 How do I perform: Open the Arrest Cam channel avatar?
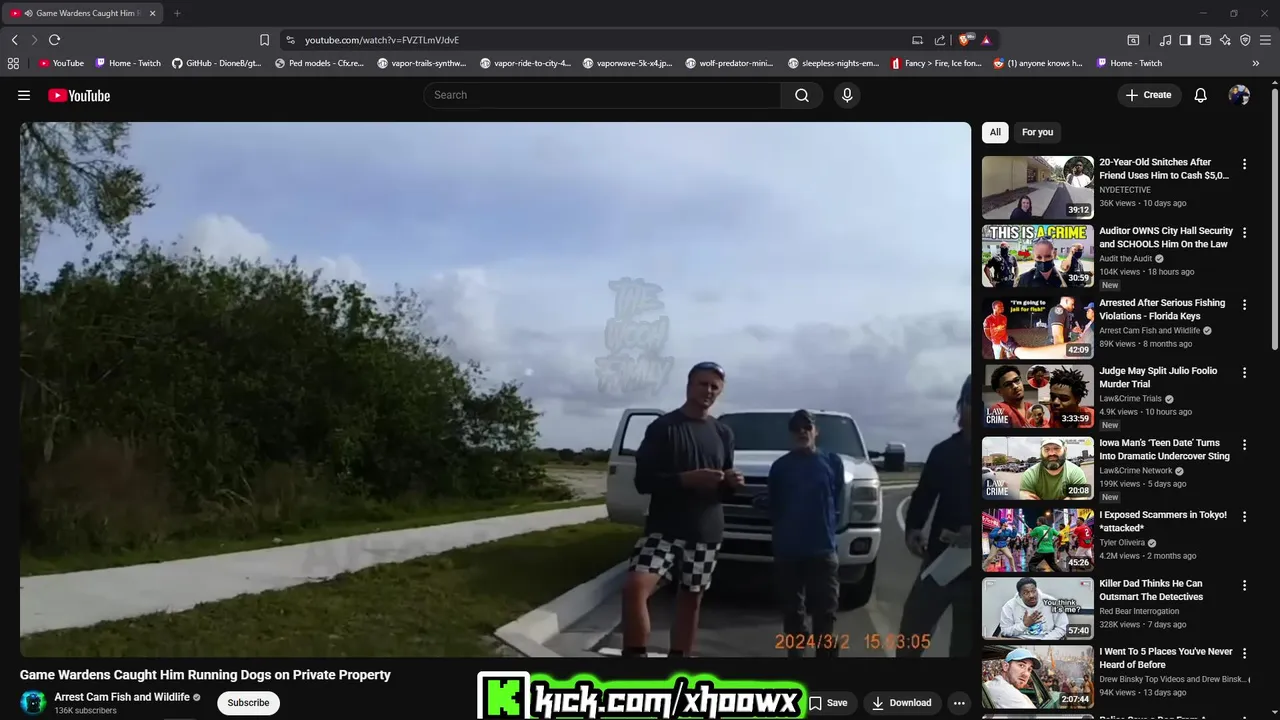(33, 703)
